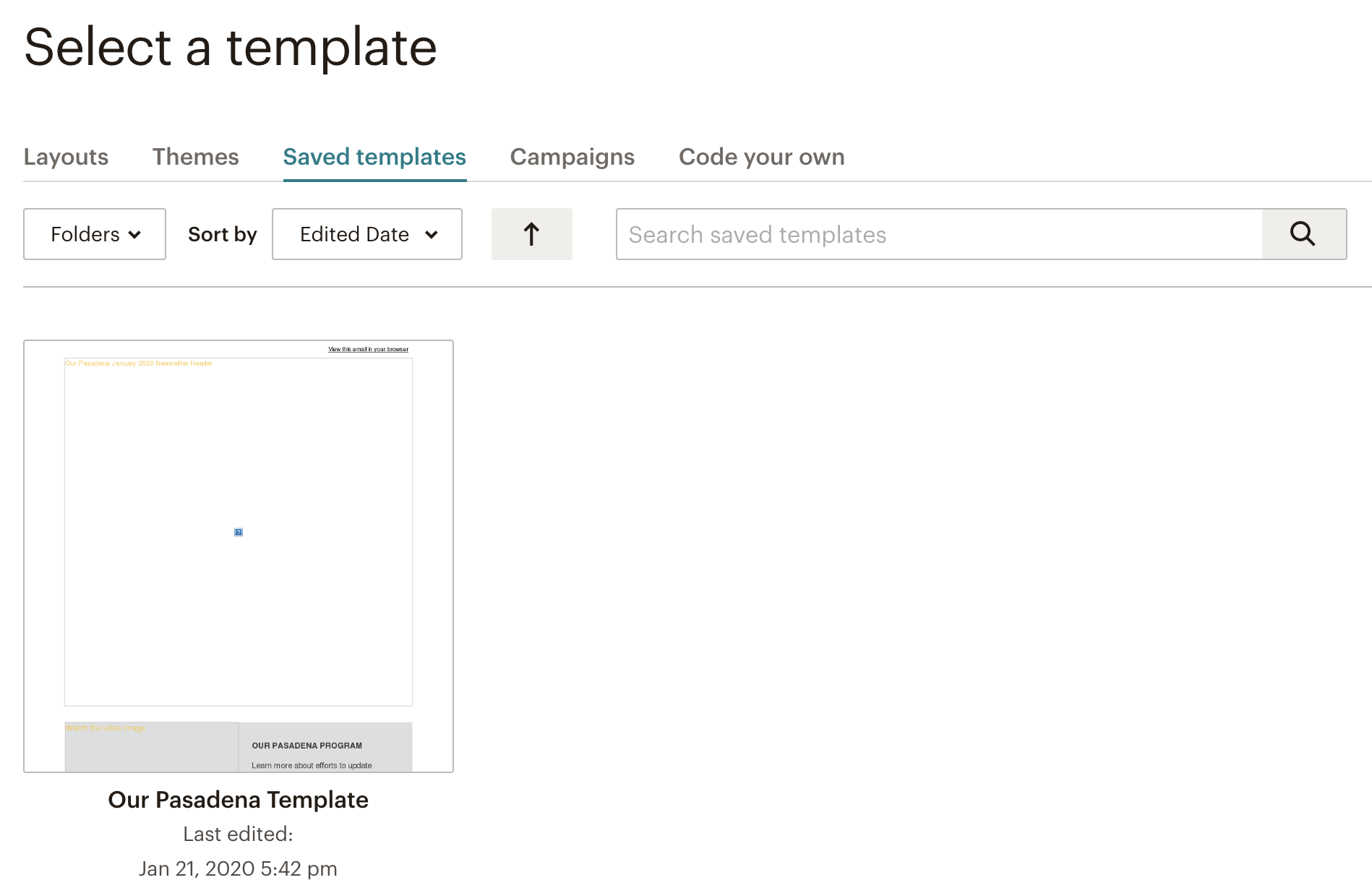This screenshot has width=1372, height=893.
Task: Toggle sort direction with the up arrow
Action: (x=531, y=234)
